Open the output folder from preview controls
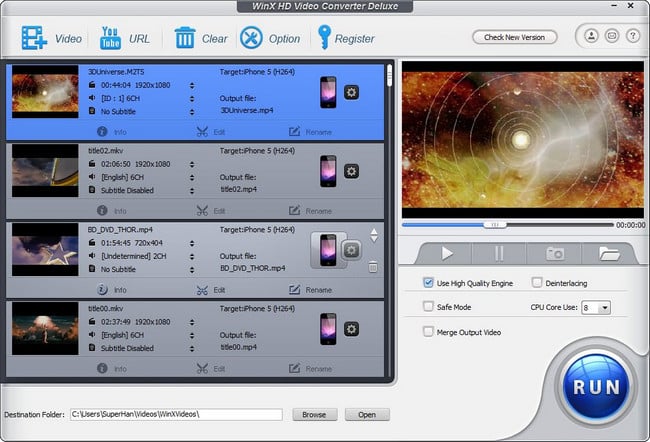This screenshot has width=650, height=442. 609,253
